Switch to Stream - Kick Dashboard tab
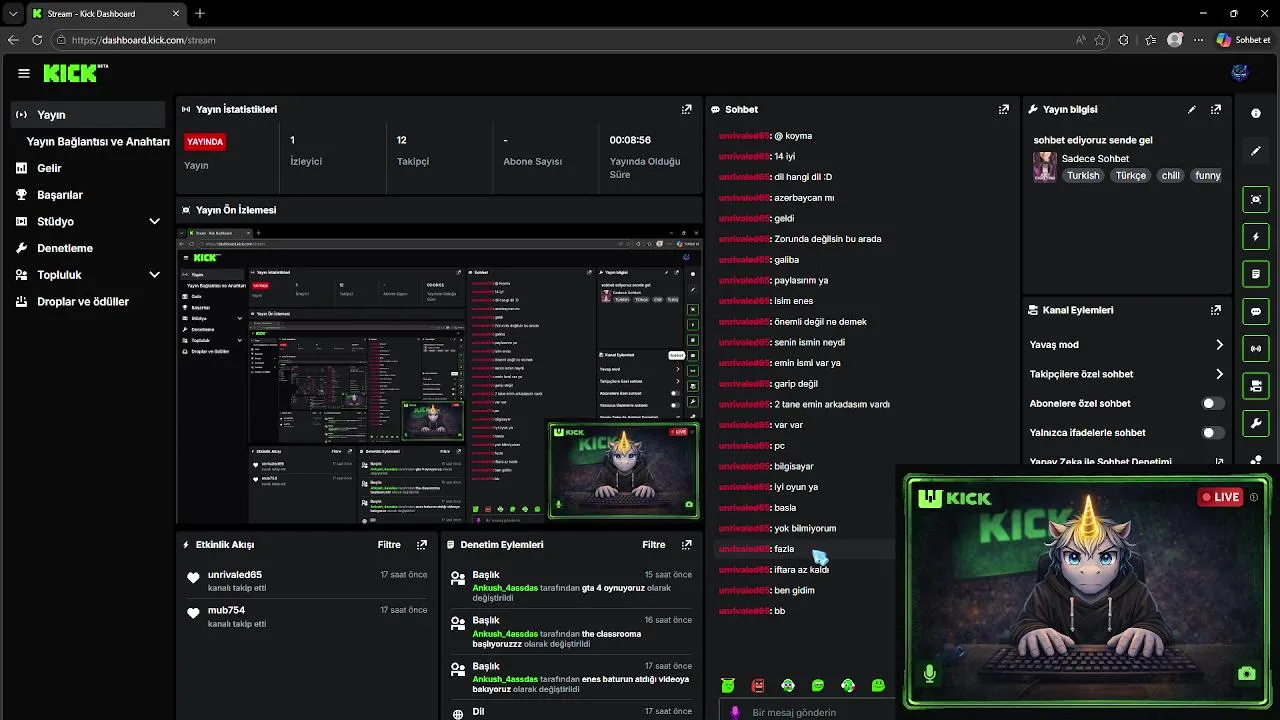 (x=105, y=14)
